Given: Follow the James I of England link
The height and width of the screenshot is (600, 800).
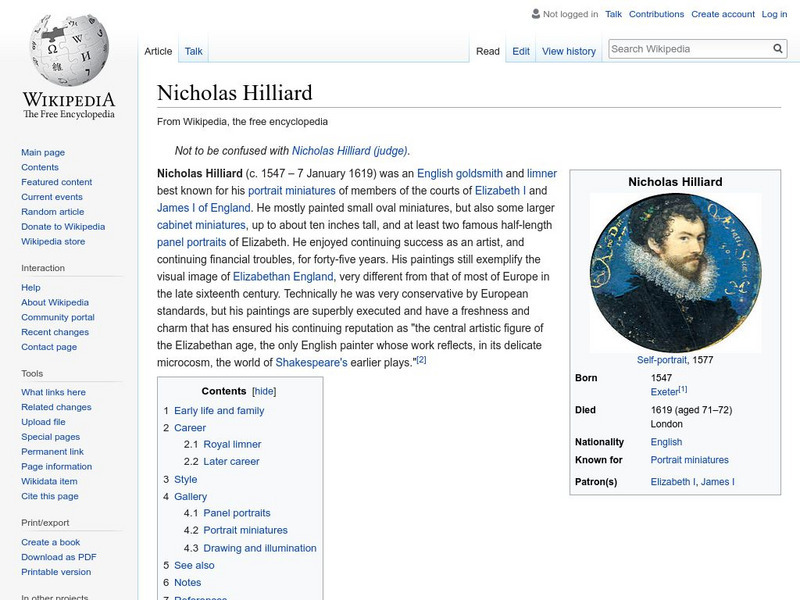Looking at the screenshot, I should tap(204, 208).
